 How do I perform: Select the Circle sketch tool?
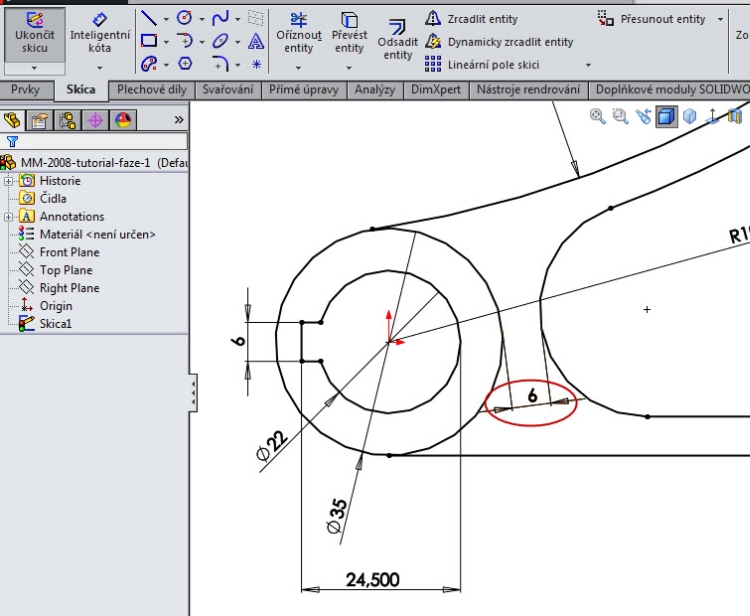[x=184, y=18]
